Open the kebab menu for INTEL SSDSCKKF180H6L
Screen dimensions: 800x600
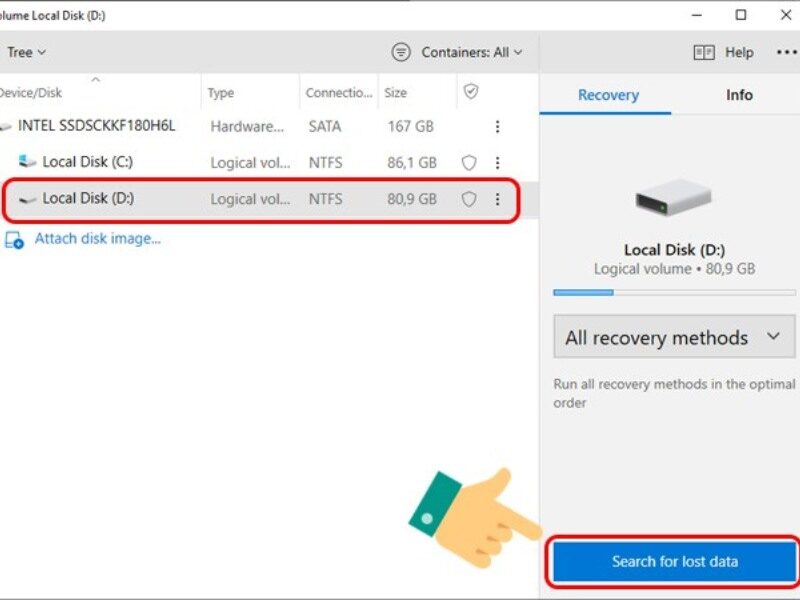click(x=497, y=126)
